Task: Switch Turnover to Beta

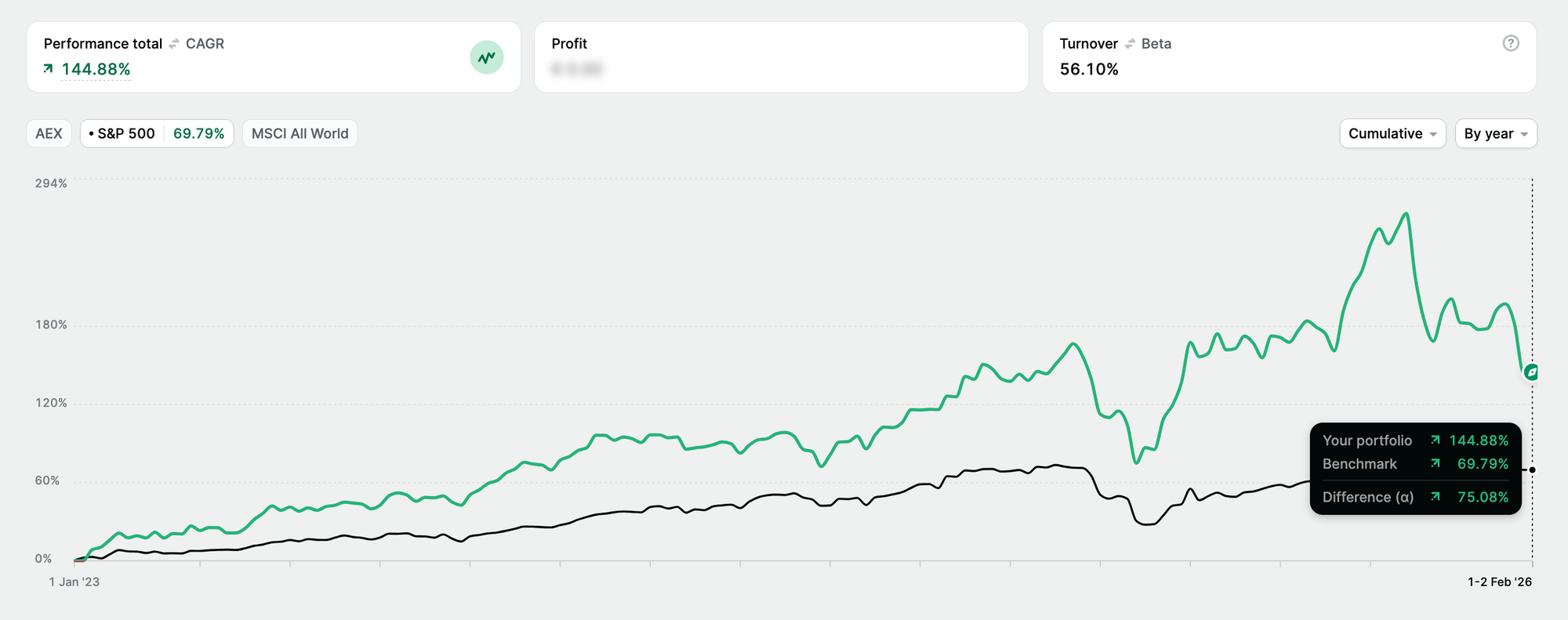Action: tap(1156, 44)
